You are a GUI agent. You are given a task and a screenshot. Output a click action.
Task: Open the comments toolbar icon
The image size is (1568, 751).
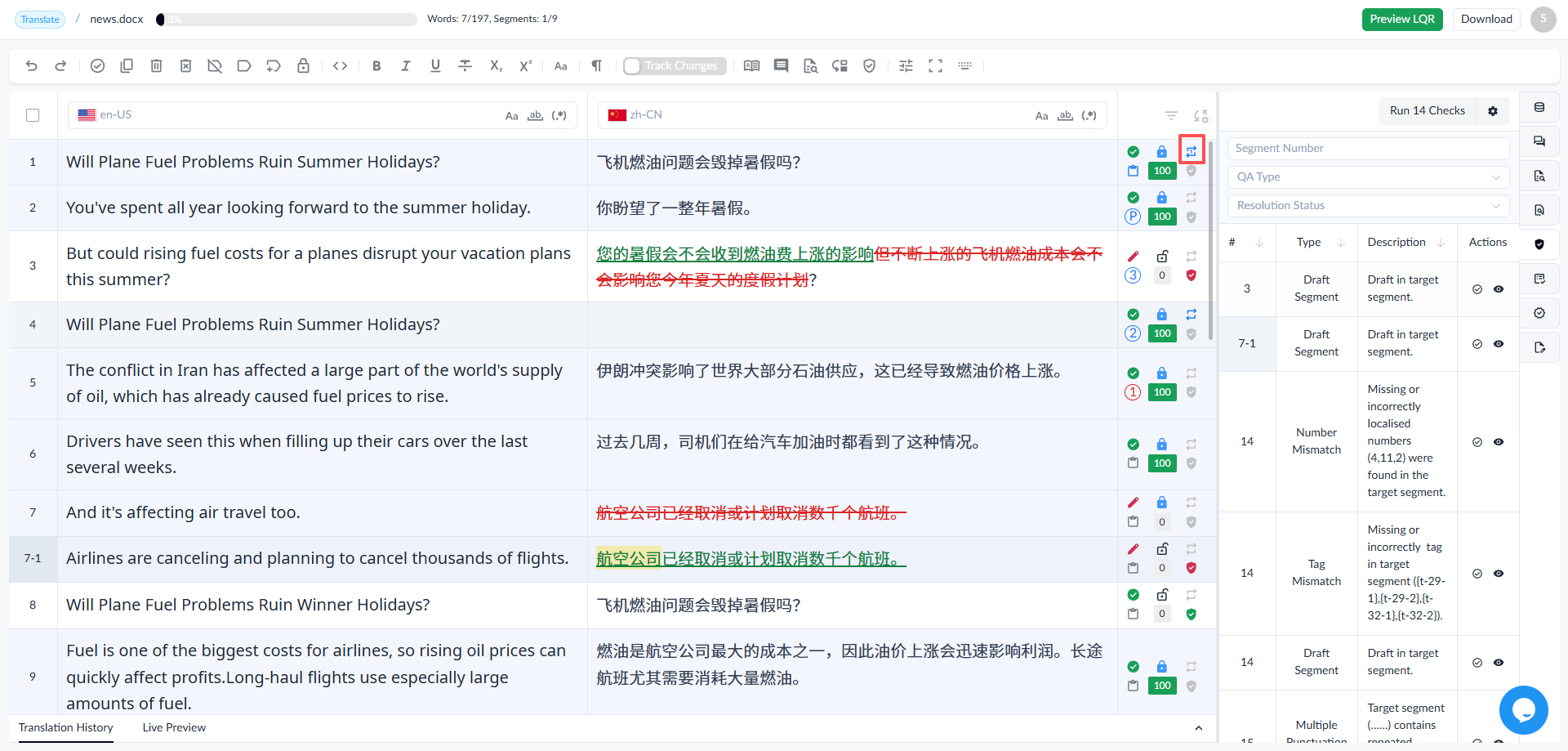[x=781, y=65]
